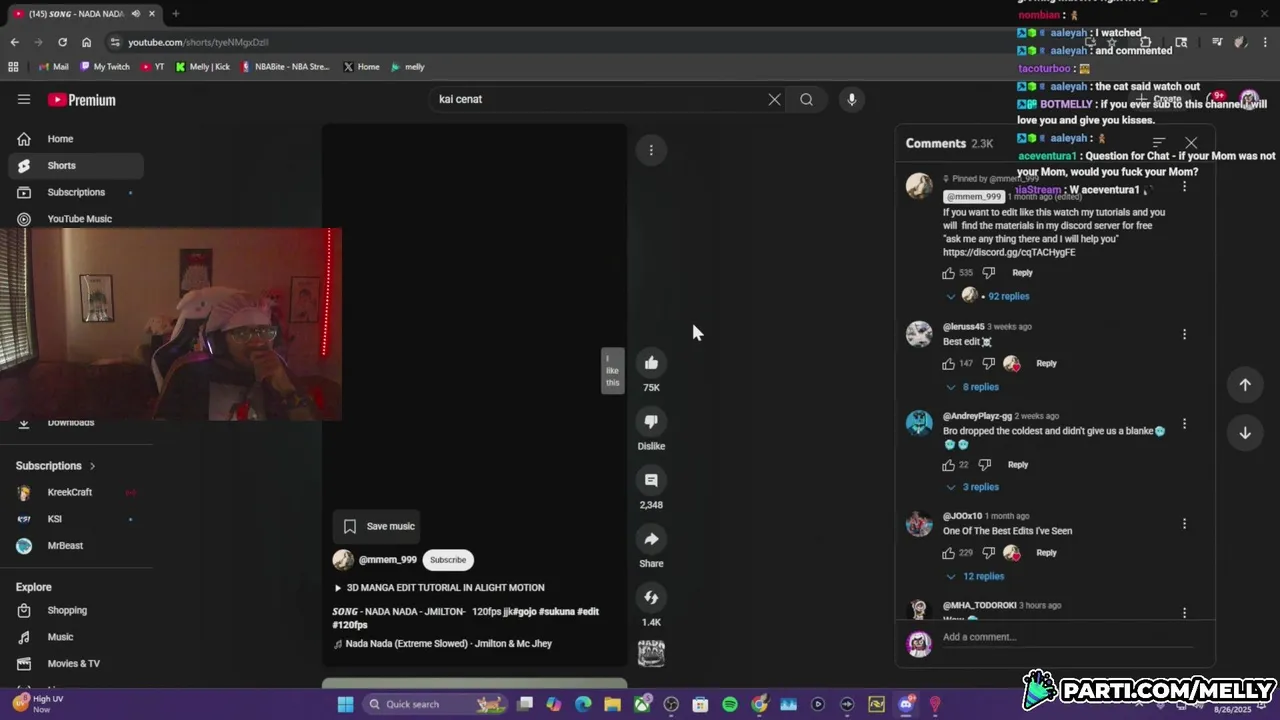
Task: Open options menu for @JOOx10 comment
Action: click(x=1184, y=524)
